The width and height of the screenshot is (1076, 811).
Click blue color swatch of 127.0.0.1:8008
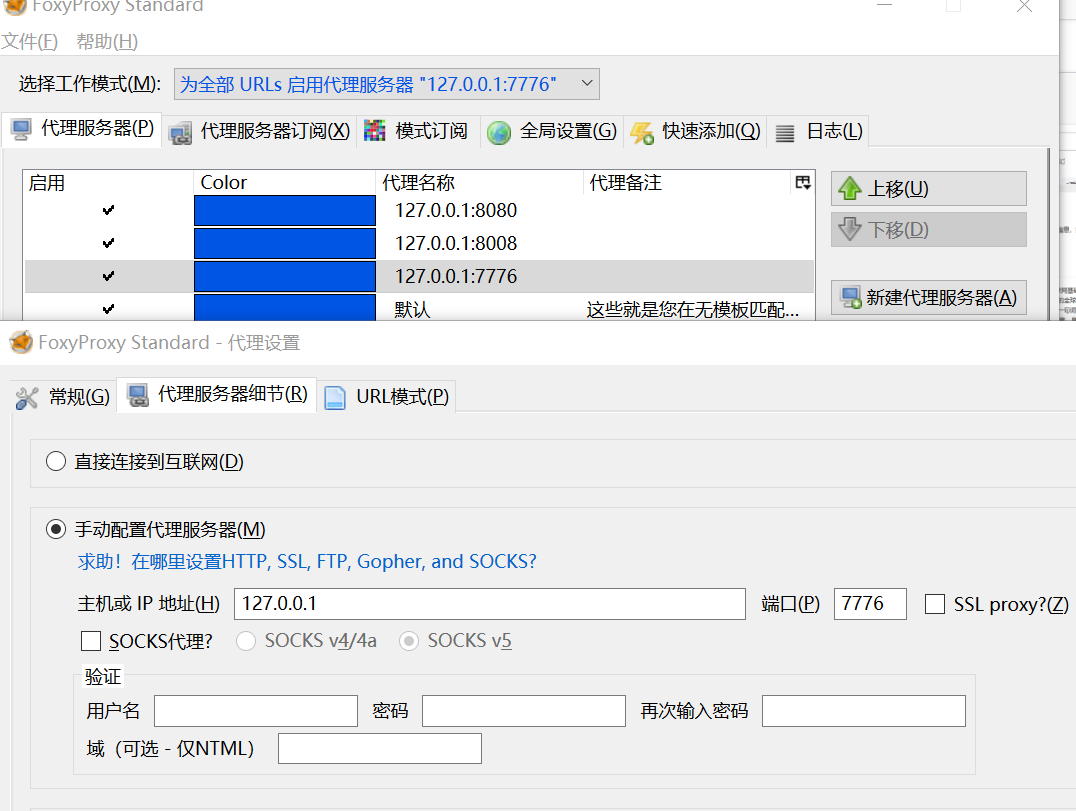tap(285, 244)
